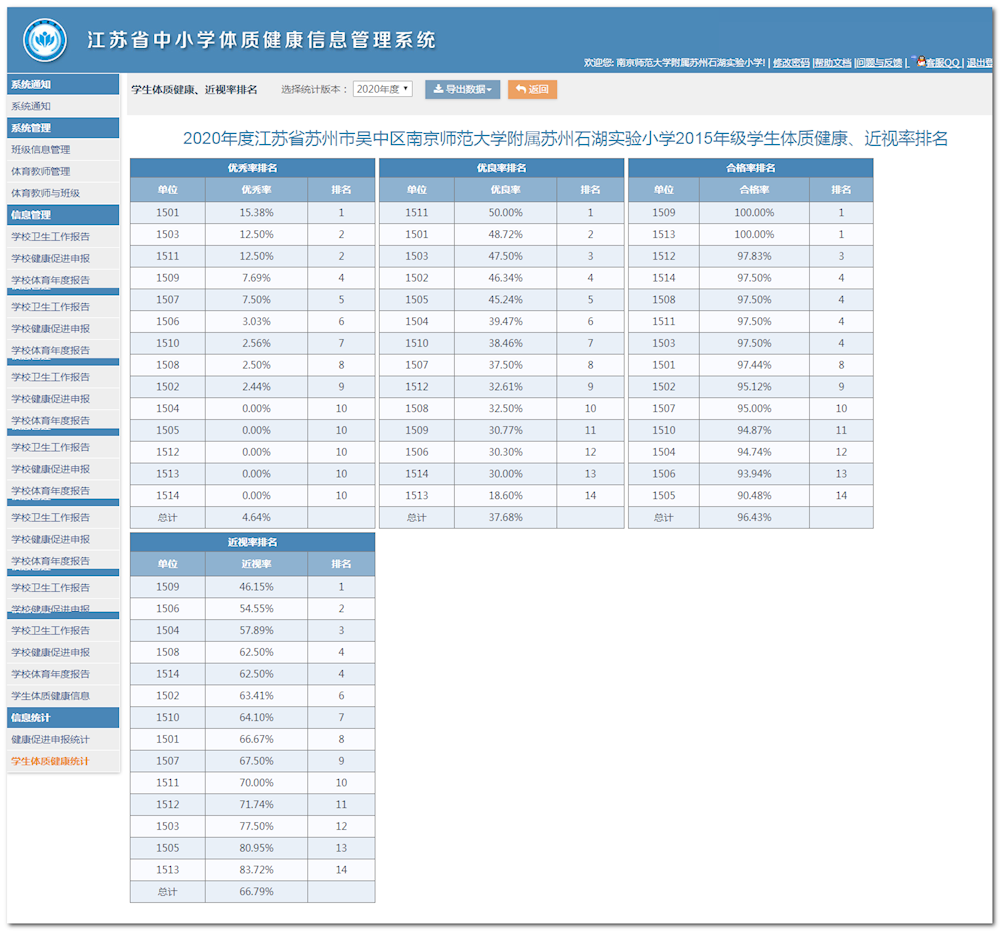This screenshot has height=931, width=1000.
Task: Select the 46.15% cell in 近视率 table
Action: pyautogui.click(x=256, y=587)
